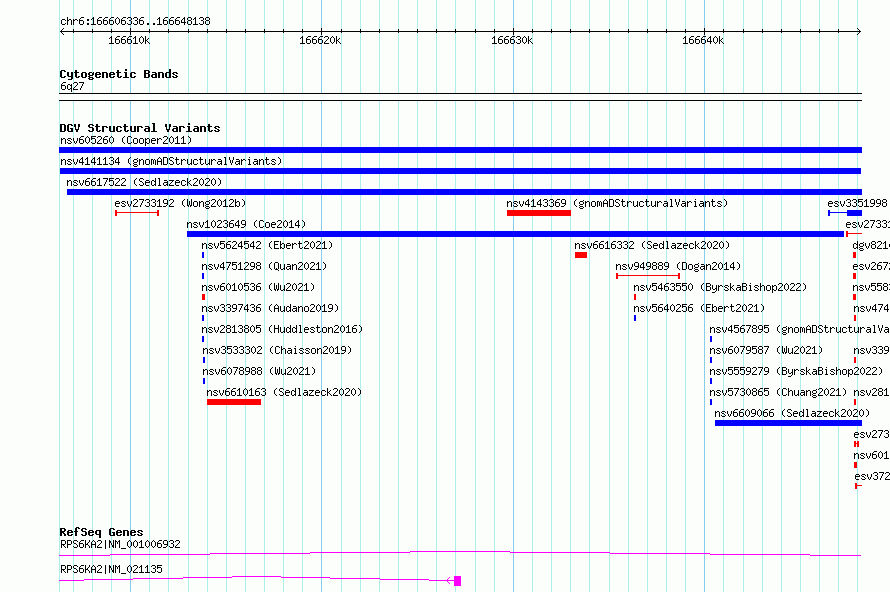The height and width of the screenshot is (592, 890).
Task: Click the RPS6KA2|NM_021135 gene label
Action: pos(111,569)
